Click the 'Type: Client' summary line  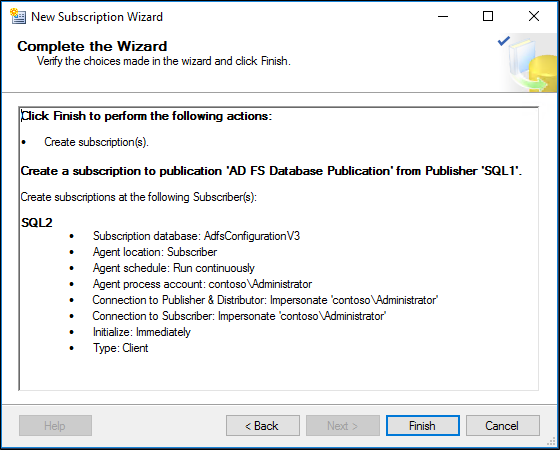[x=121, y=348]
